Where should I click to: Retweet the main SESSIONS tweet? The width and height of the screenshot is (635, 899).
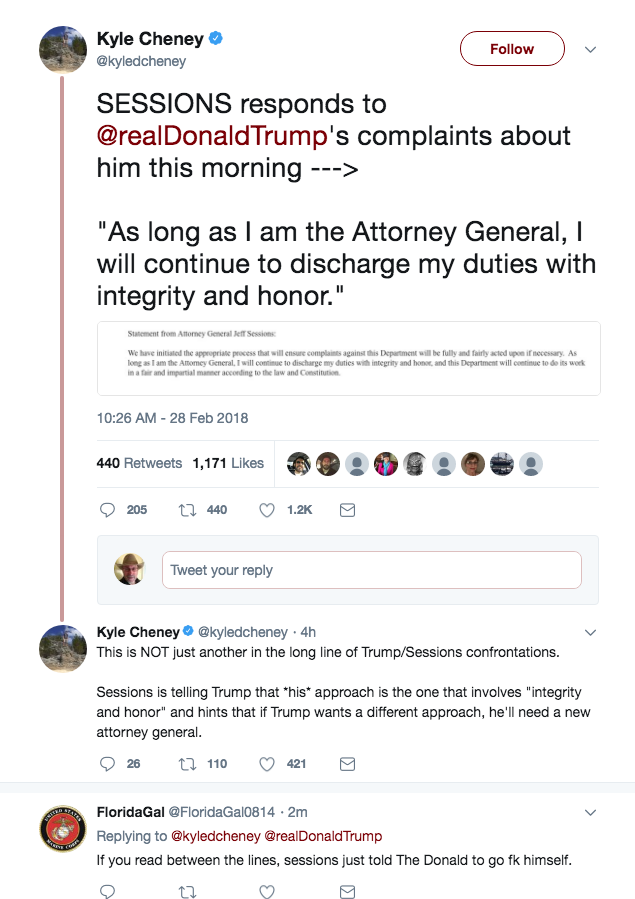[186, 509]
